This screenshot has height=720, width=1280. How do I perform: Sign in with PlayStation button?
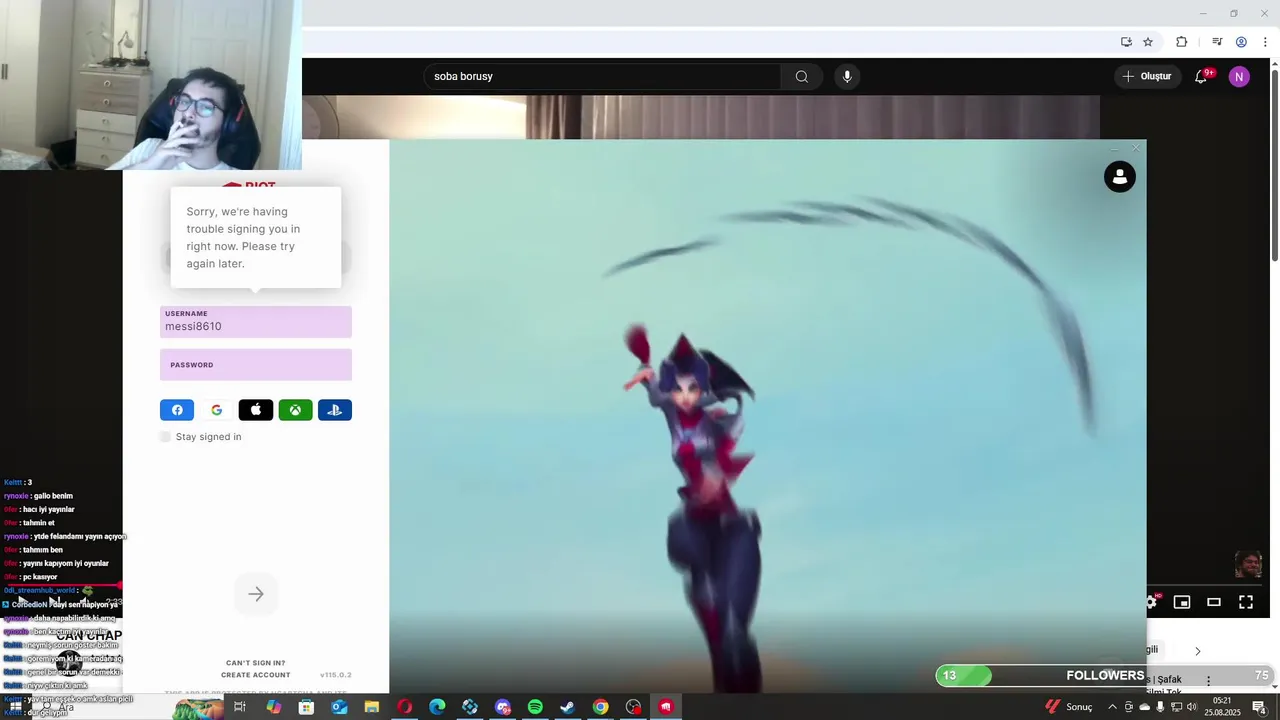click(335, 410)
